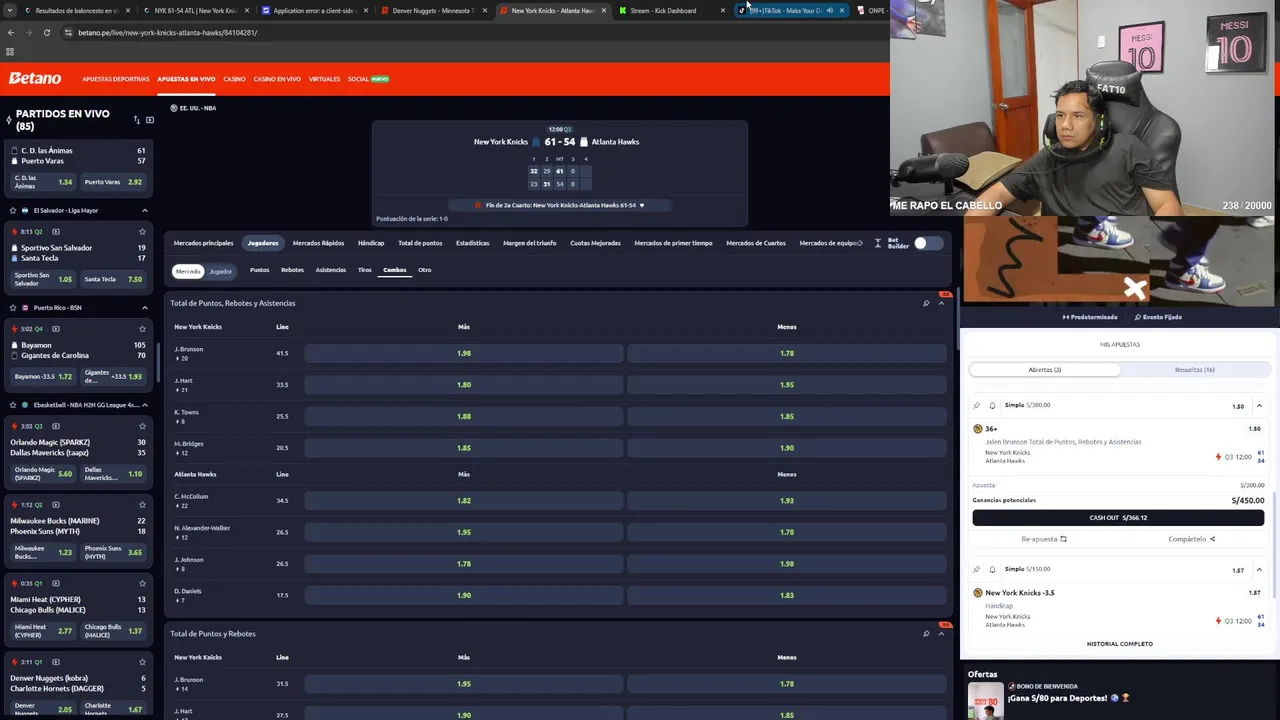
Task: Click the stream icon on Sportivo San Salvador match
Action: pyautogui.click(x=57, y=231)
